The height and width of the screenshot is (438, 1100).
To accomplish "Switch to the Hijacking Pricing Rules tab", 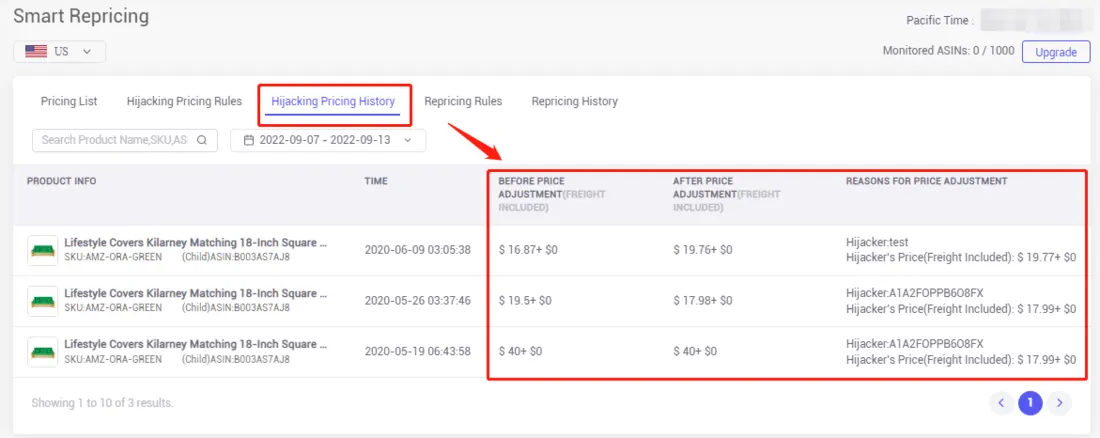I will [185, 101].
